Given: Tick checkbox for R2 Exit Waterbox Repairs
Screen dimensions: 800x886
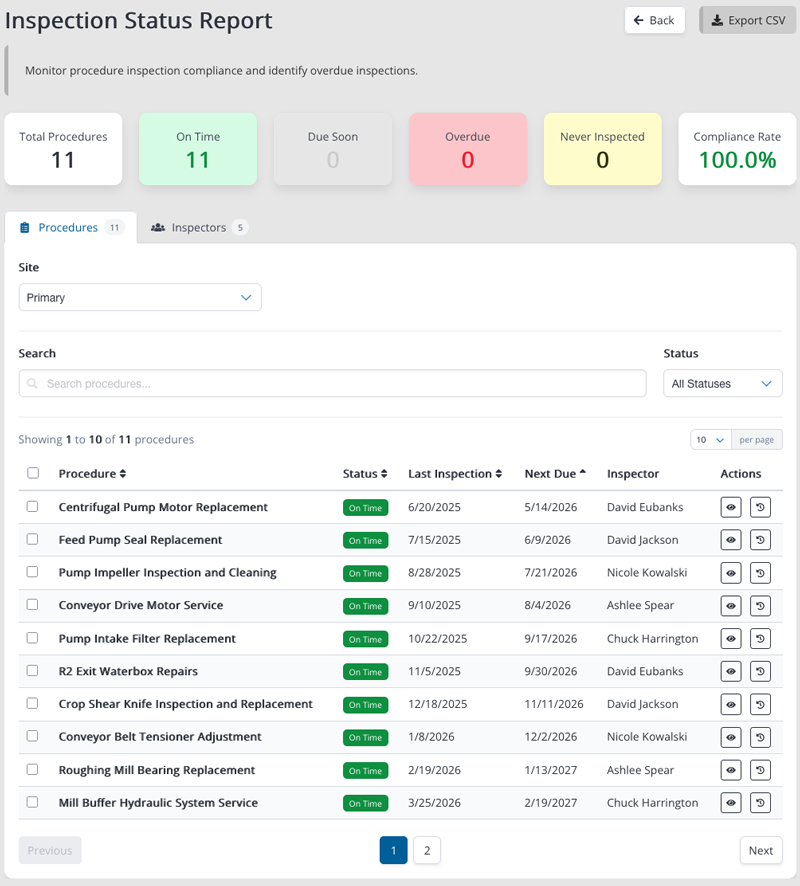Looking at the screenshot, I should coord(32,671).
